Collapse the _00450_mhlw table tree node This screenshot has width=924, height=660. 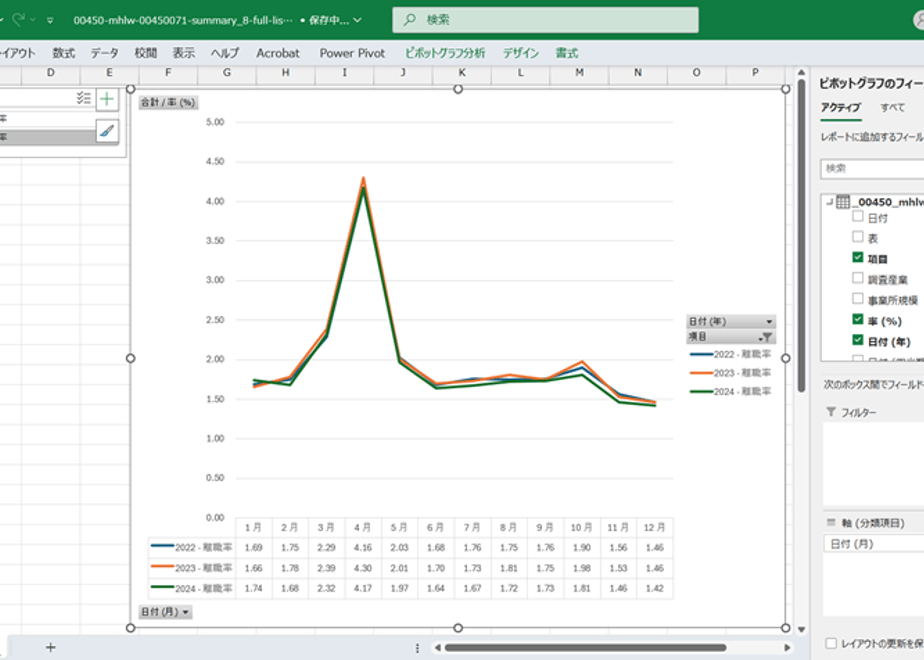[x=830, y=202]
